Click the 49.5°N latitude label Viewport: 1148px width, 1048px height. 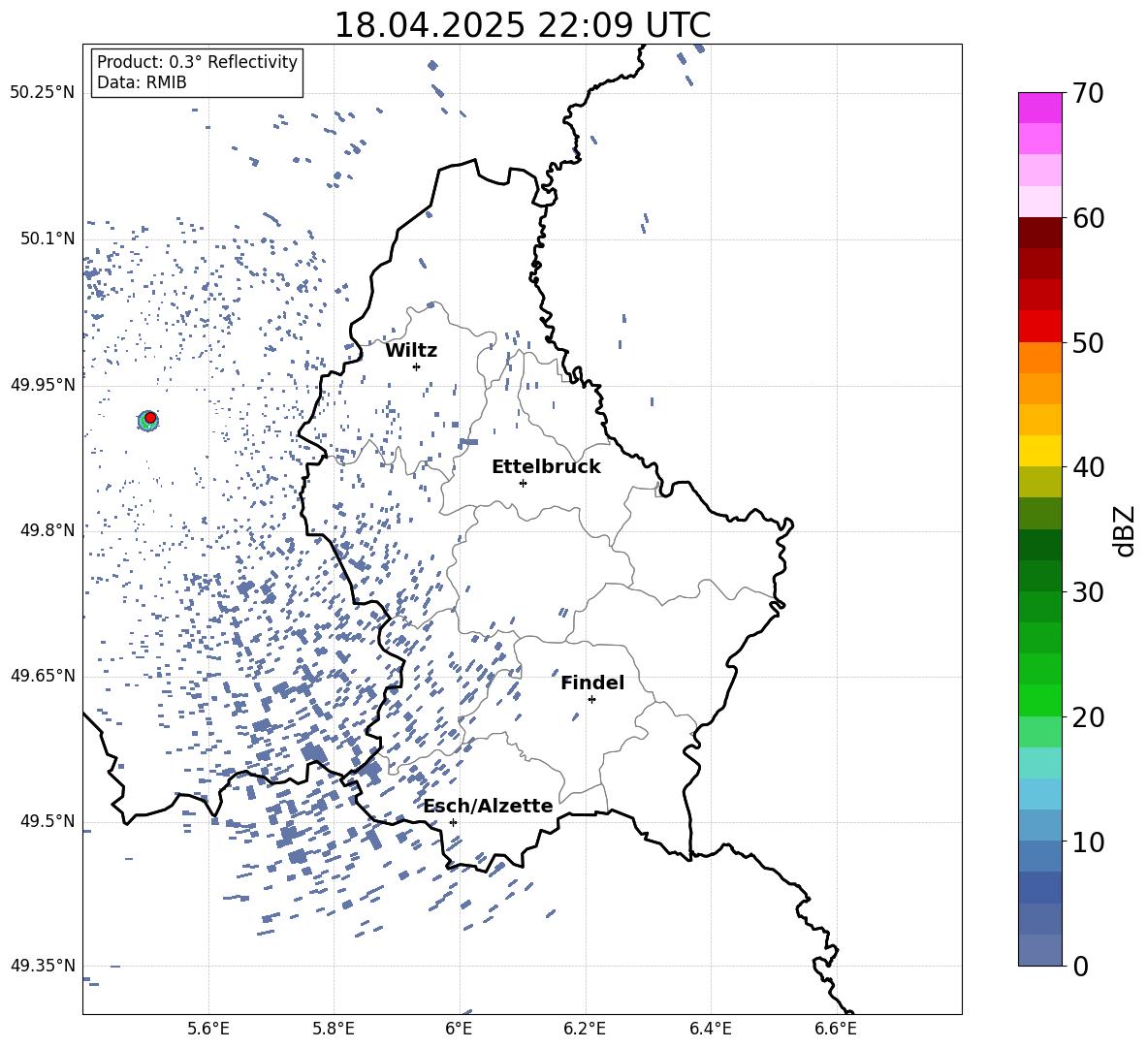click(48, 821)
